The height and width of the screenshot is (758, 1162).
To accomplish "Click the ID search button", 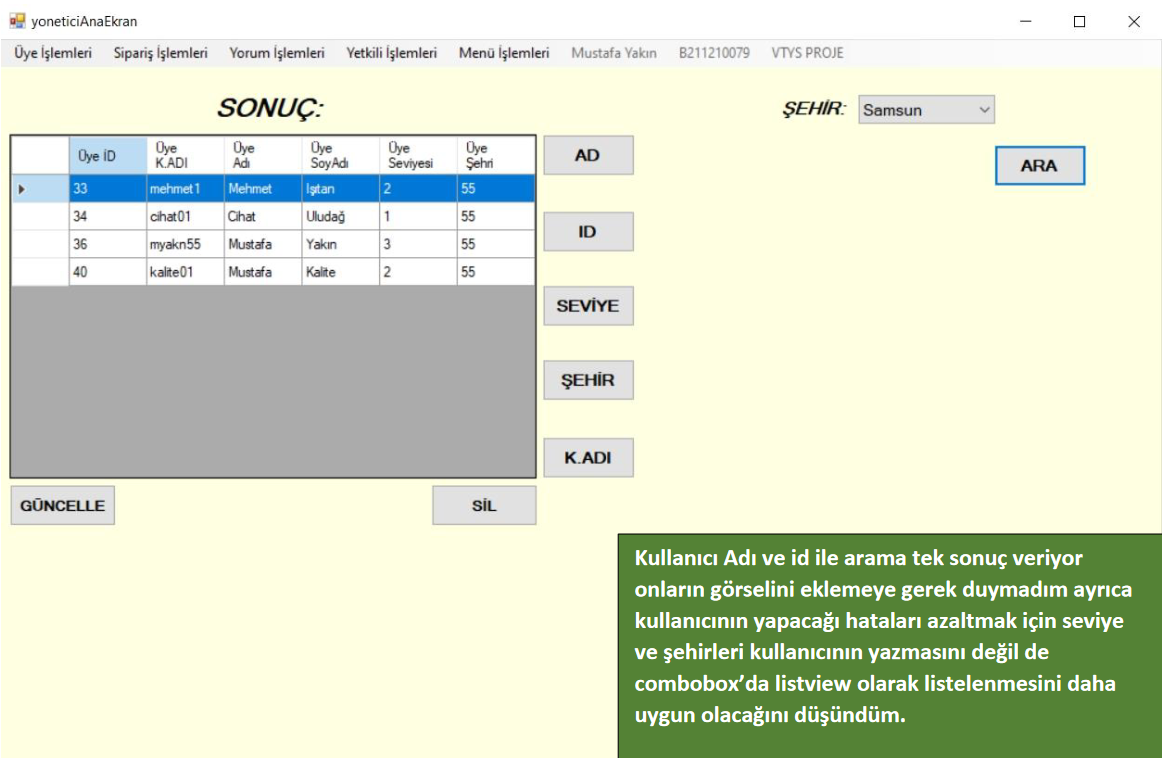I will (588, 232).
